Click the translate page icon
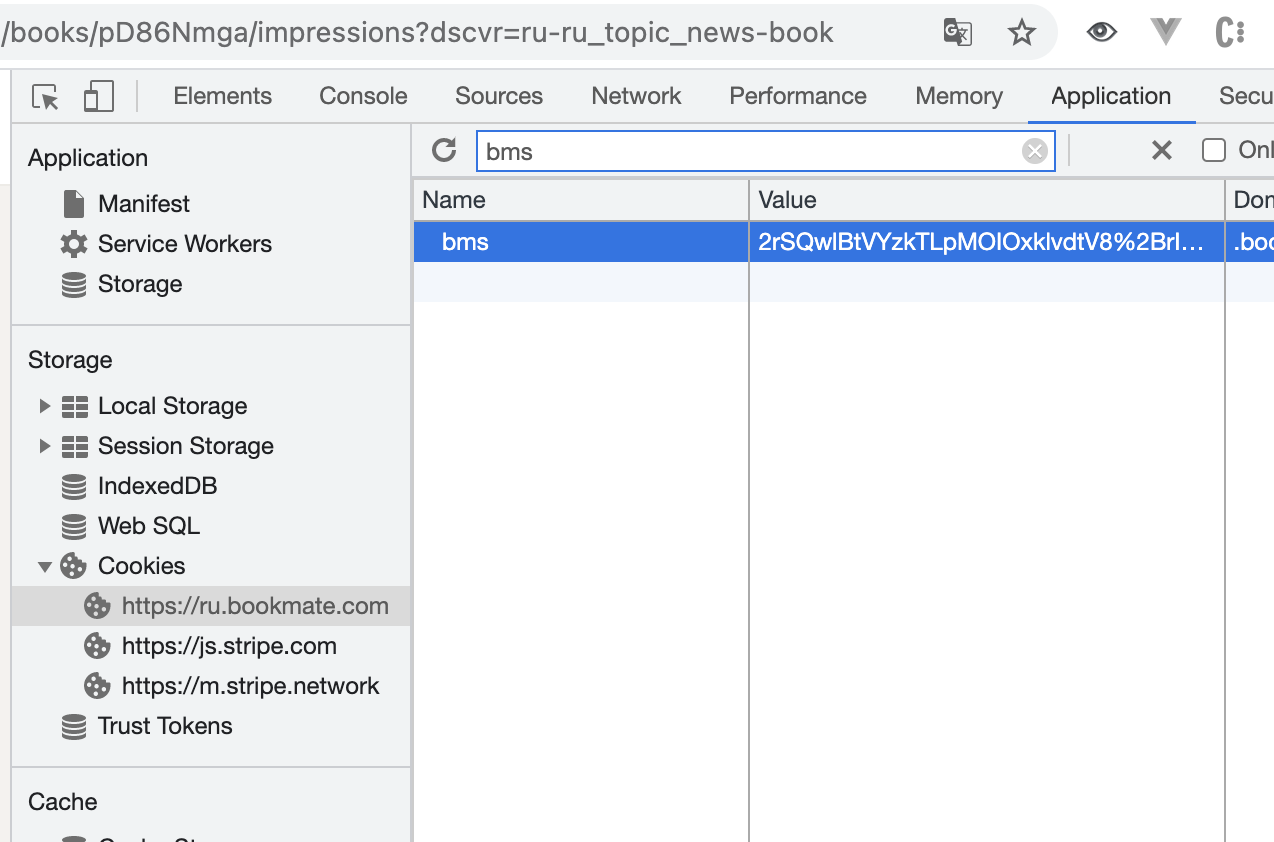 tap(957, 33)
